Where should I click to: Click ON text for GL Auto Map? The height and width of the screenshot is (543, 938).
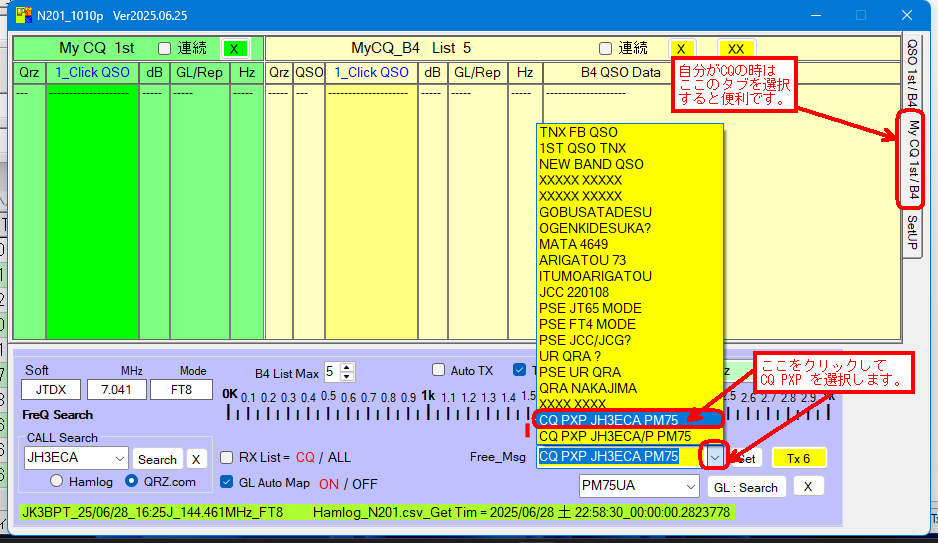pos(329,484)
